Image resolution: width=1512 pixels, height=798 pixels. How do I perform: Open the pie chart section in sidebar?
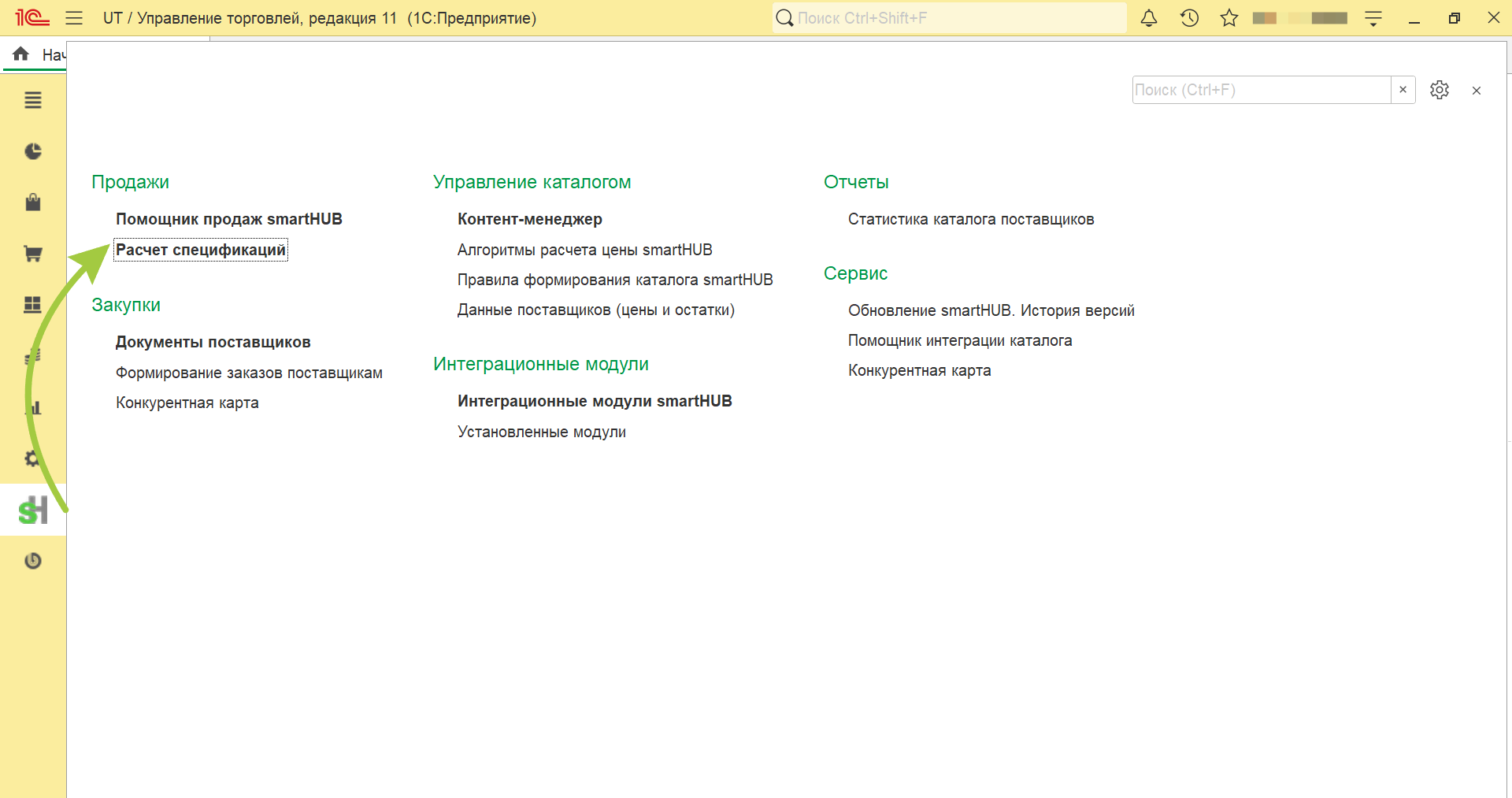click(33, 151)
